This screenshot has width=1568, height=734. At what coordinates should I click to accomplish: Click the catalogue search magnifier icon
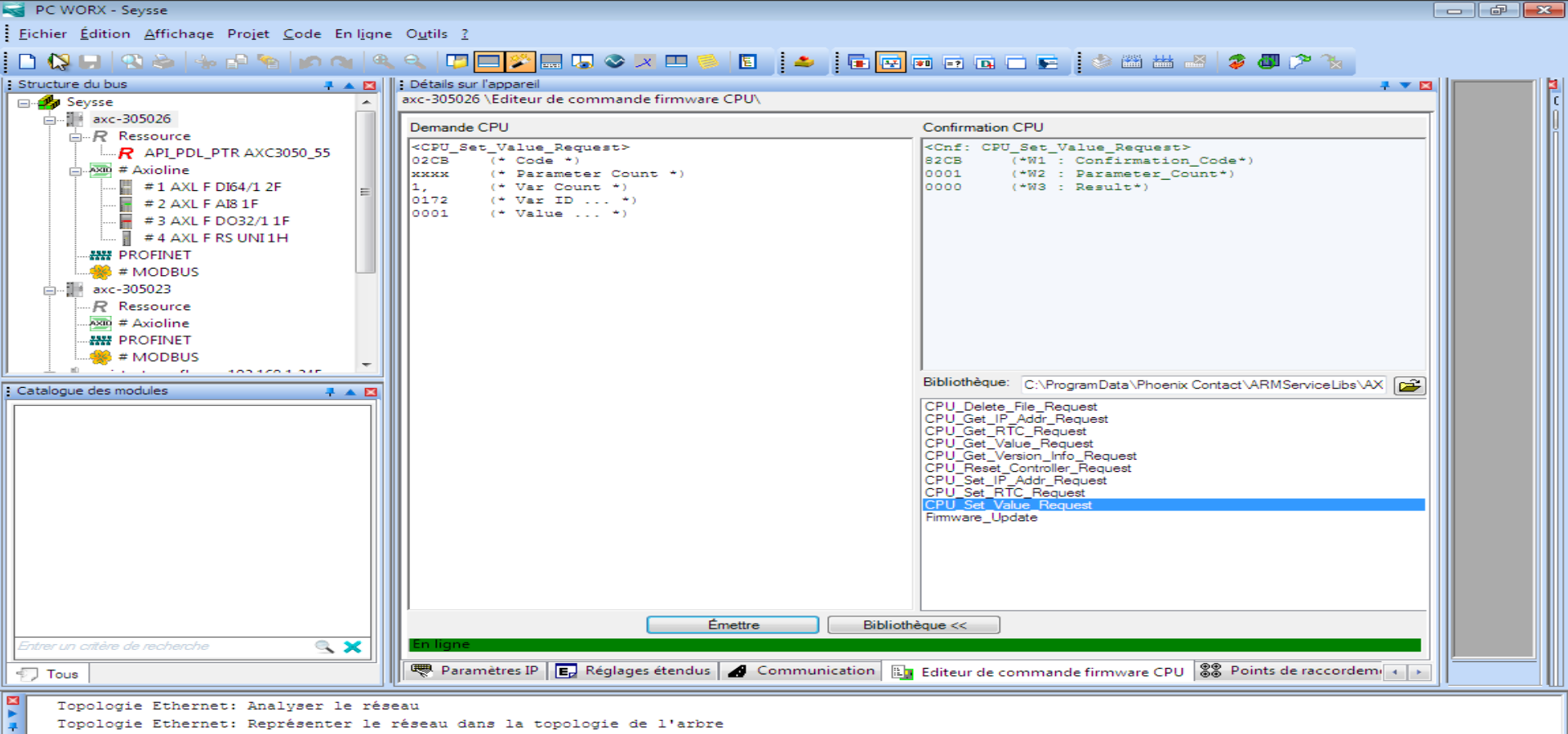click(x=324, y=647)
